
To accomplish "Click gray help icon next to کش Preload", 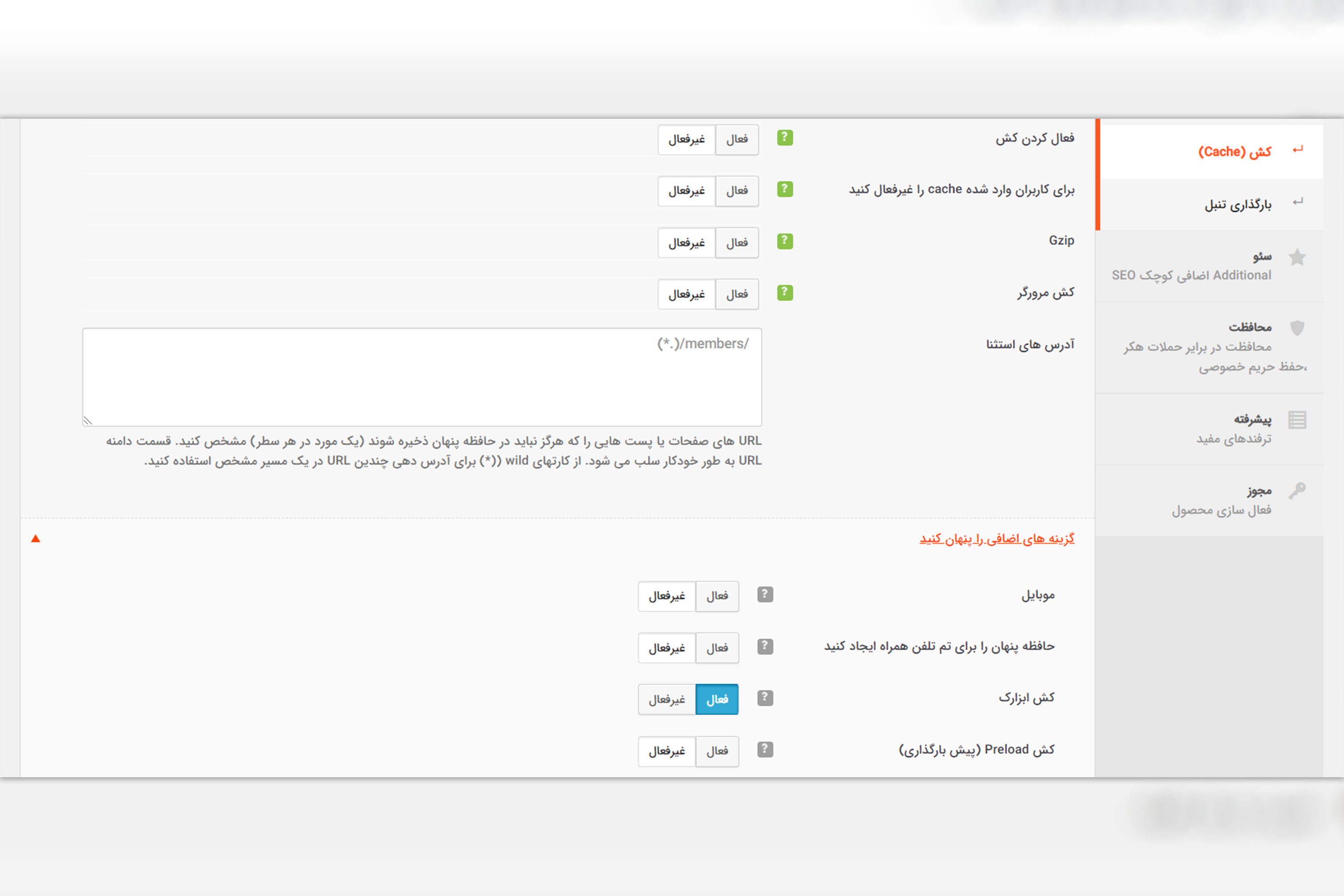I will click(765, 750).
